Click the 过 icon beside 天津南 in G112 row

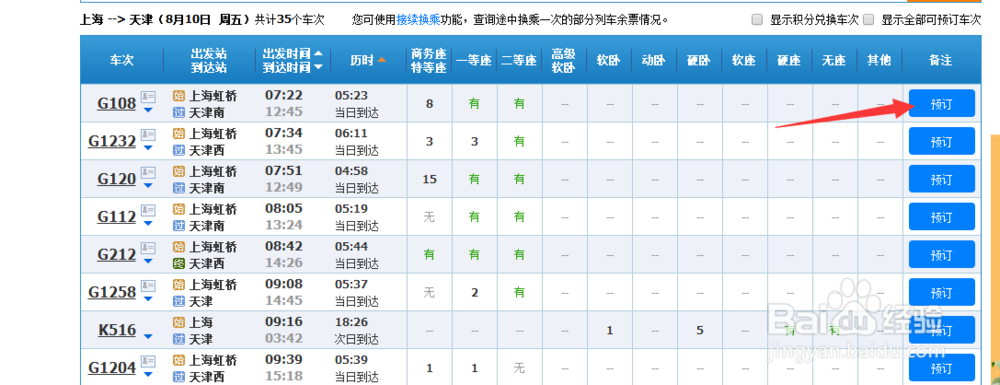179,226
